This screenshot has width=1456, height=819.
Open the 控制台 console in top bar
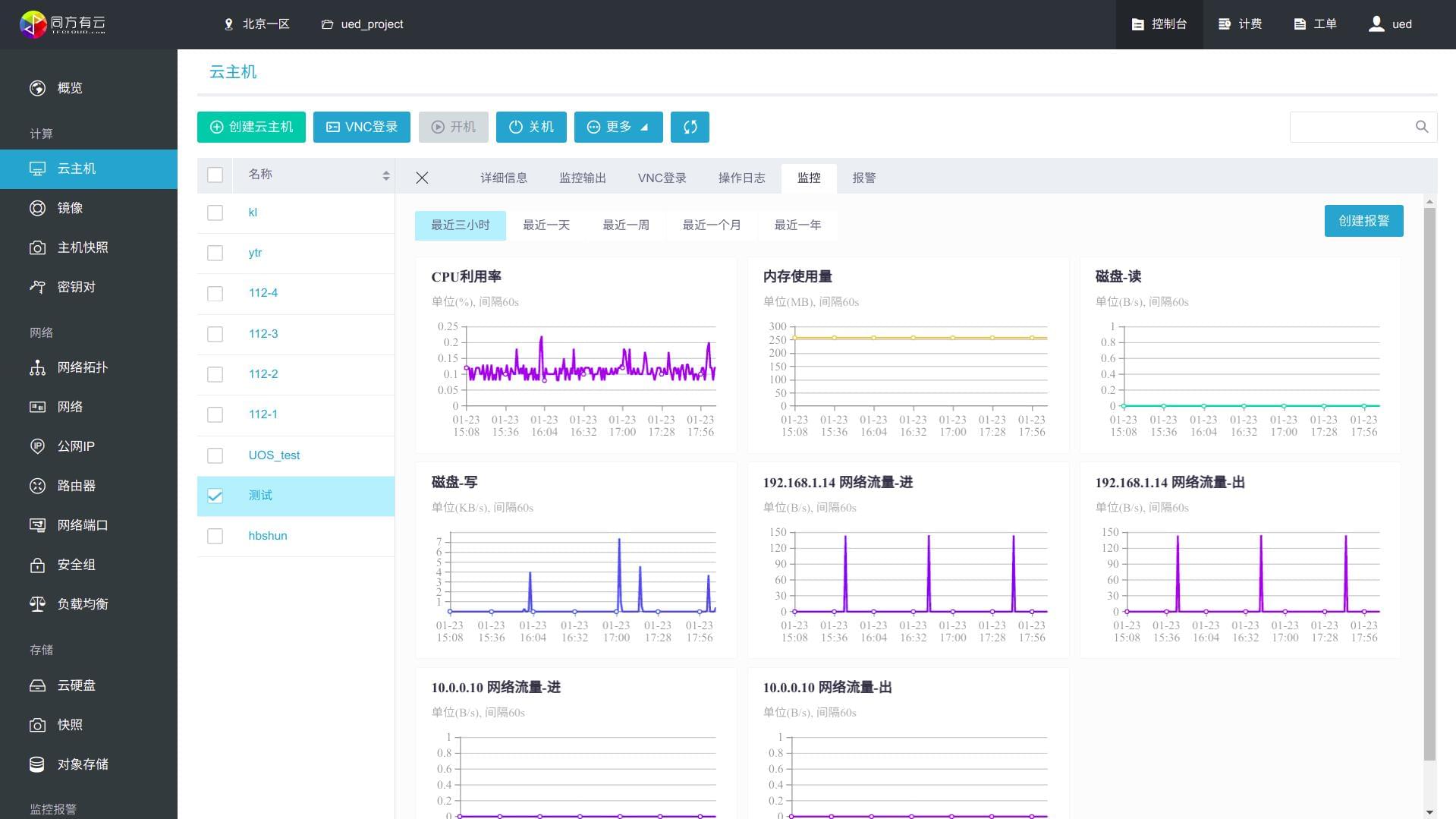(1159, 24)
